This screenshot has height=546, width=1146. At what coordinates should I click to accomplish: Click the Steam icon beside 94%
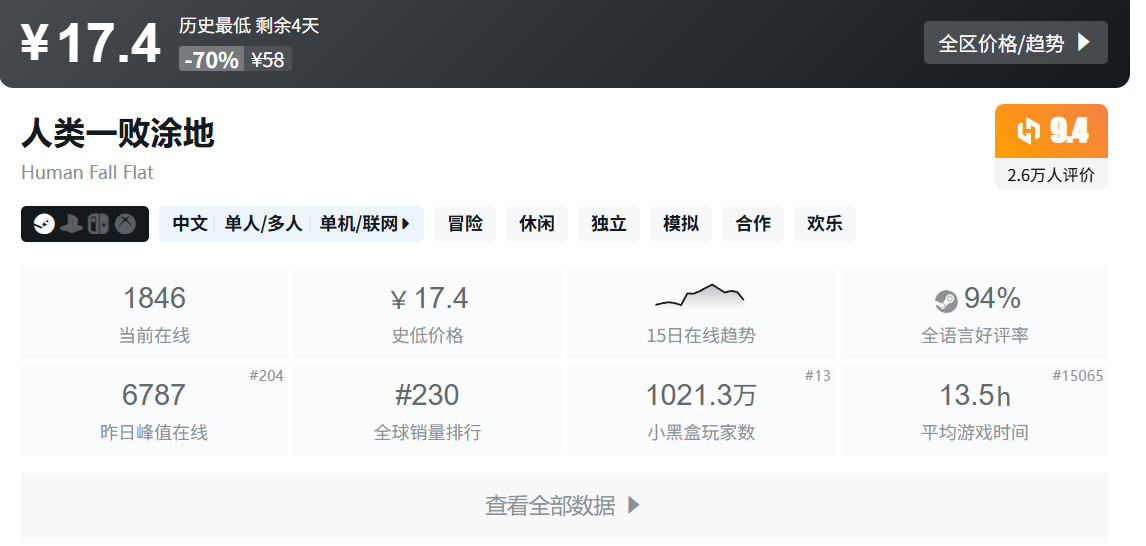(946, 300)
